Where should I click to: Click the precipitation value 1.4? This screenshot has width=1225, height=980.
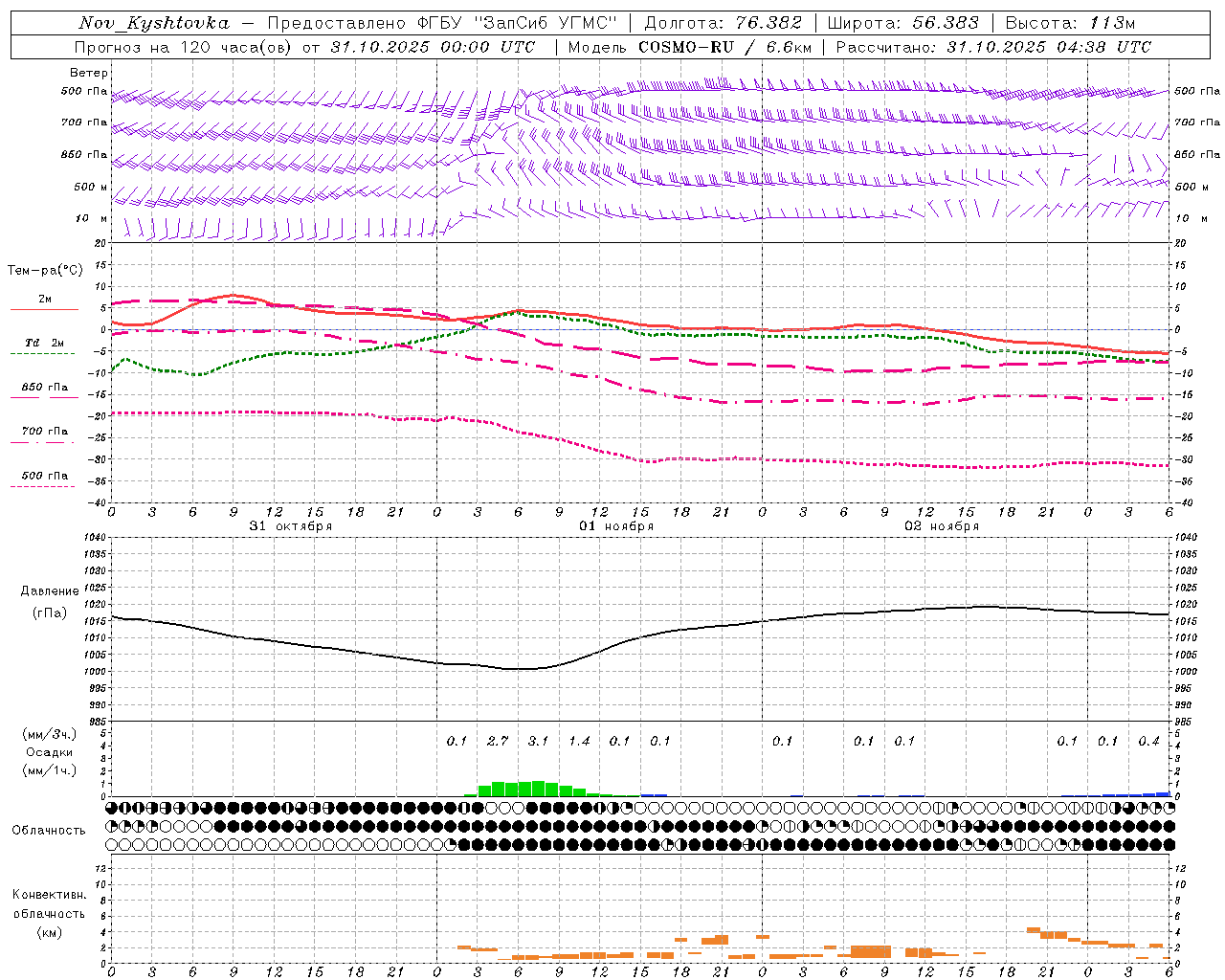pos(579,741)
